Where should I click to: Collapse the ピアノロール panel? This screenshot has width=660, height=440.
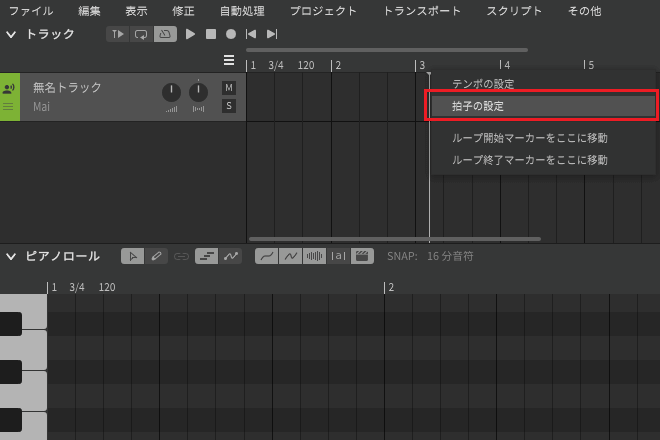tap(11, 256)
